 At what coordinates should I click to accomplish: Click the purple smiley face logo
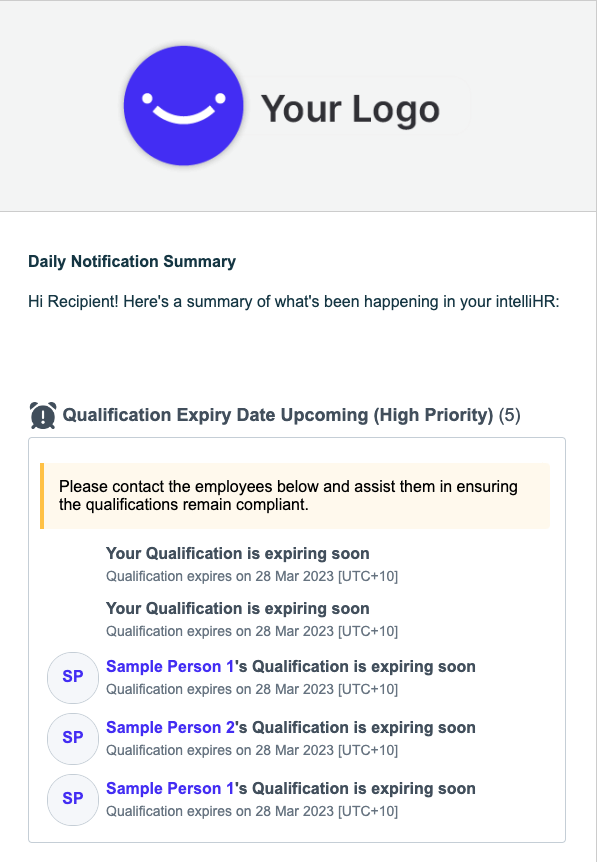click(184, 106)
